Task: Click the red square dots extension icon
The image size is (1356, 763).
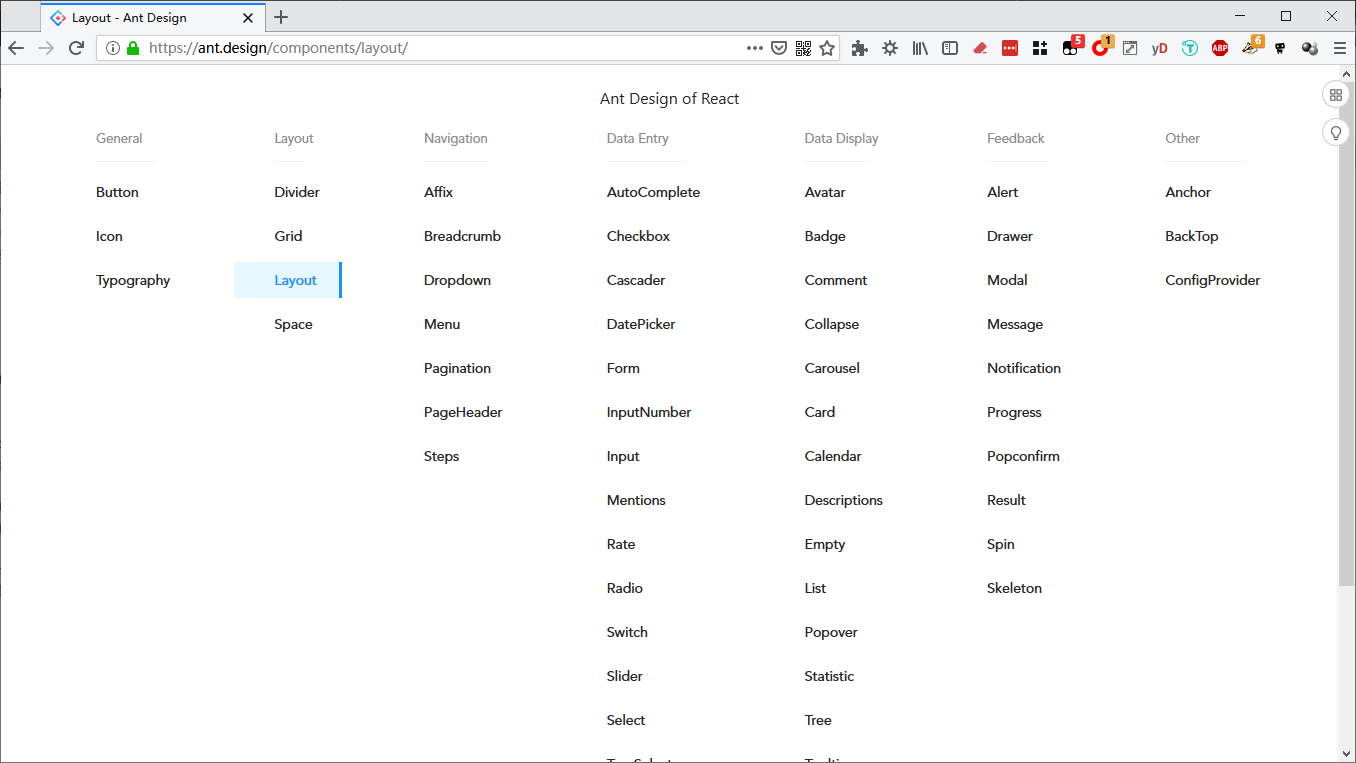Action: [1010, 48]
